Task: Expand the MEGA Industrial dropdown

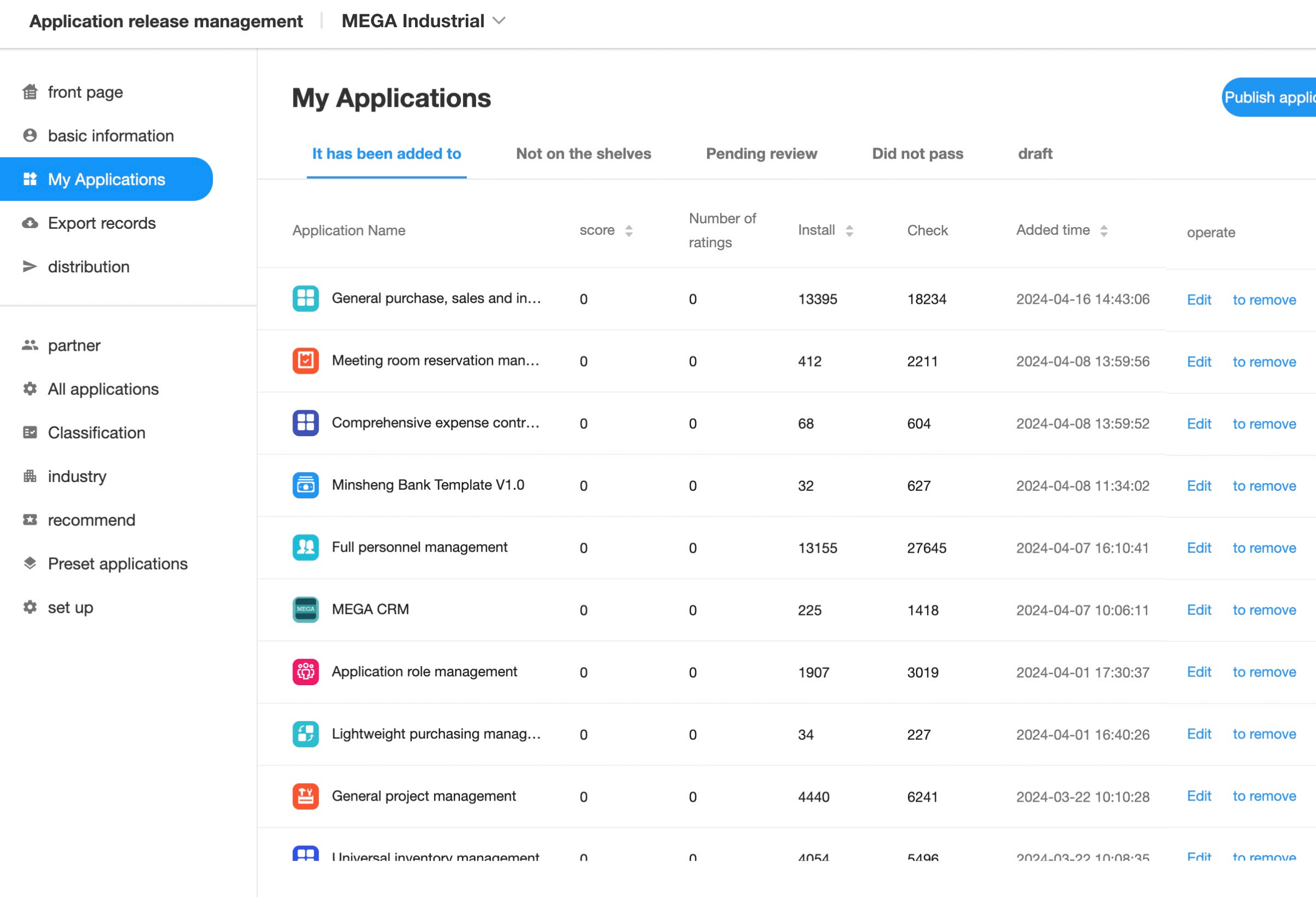Action: (x=499, y=21)
